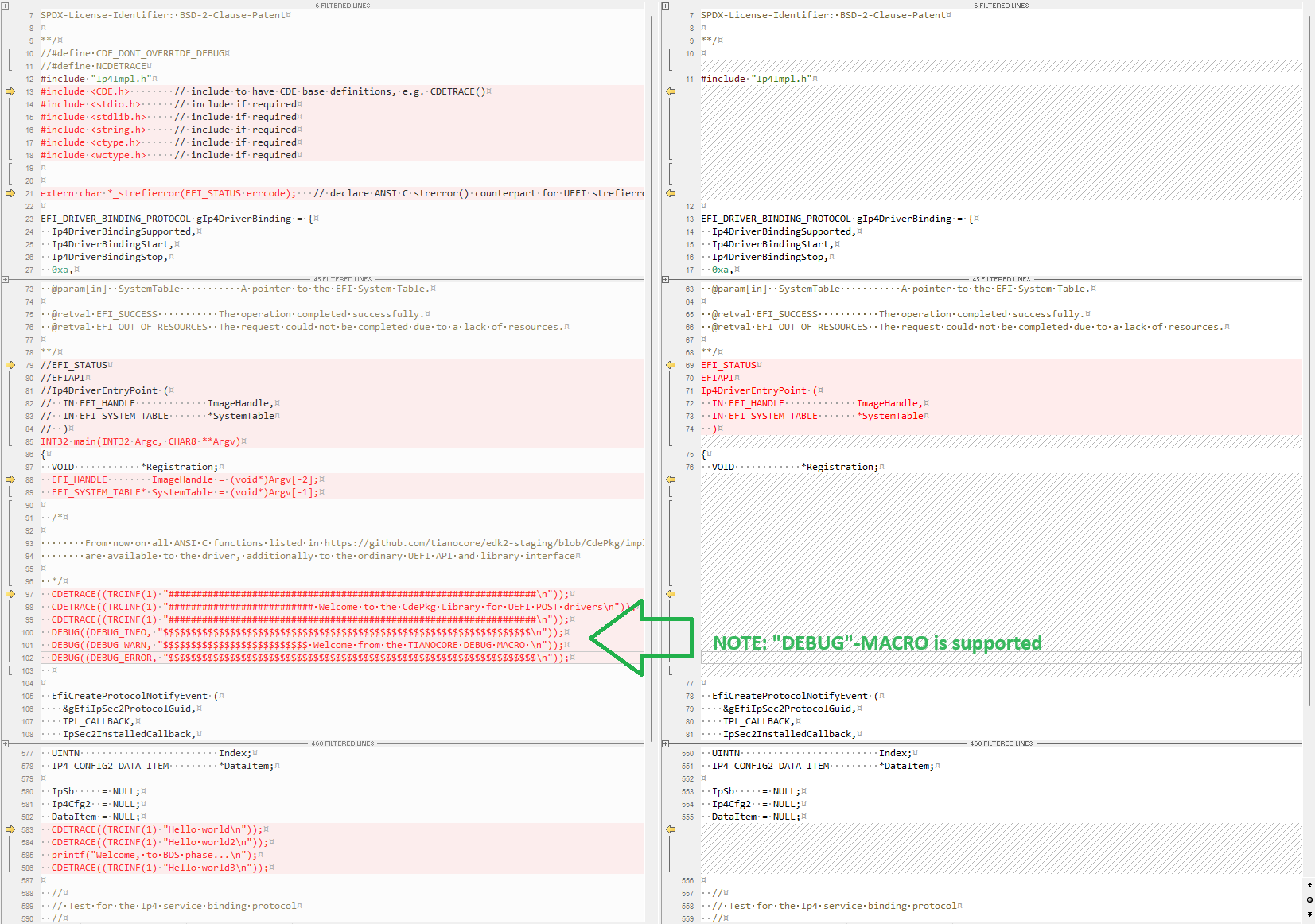
Task: Click the double-down next page arrow
Action: point(1309,914)
